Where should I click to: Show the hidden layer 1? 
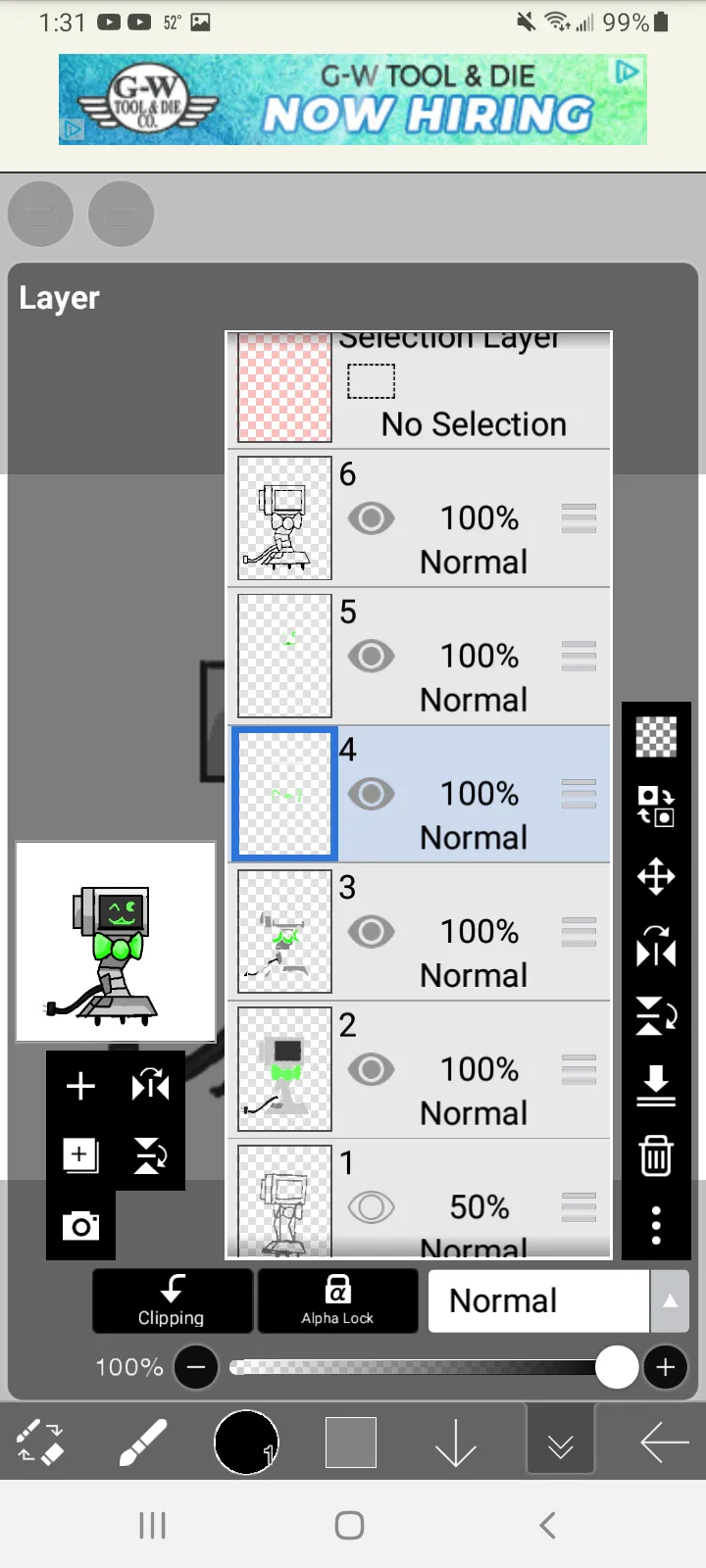(371, 1206)
